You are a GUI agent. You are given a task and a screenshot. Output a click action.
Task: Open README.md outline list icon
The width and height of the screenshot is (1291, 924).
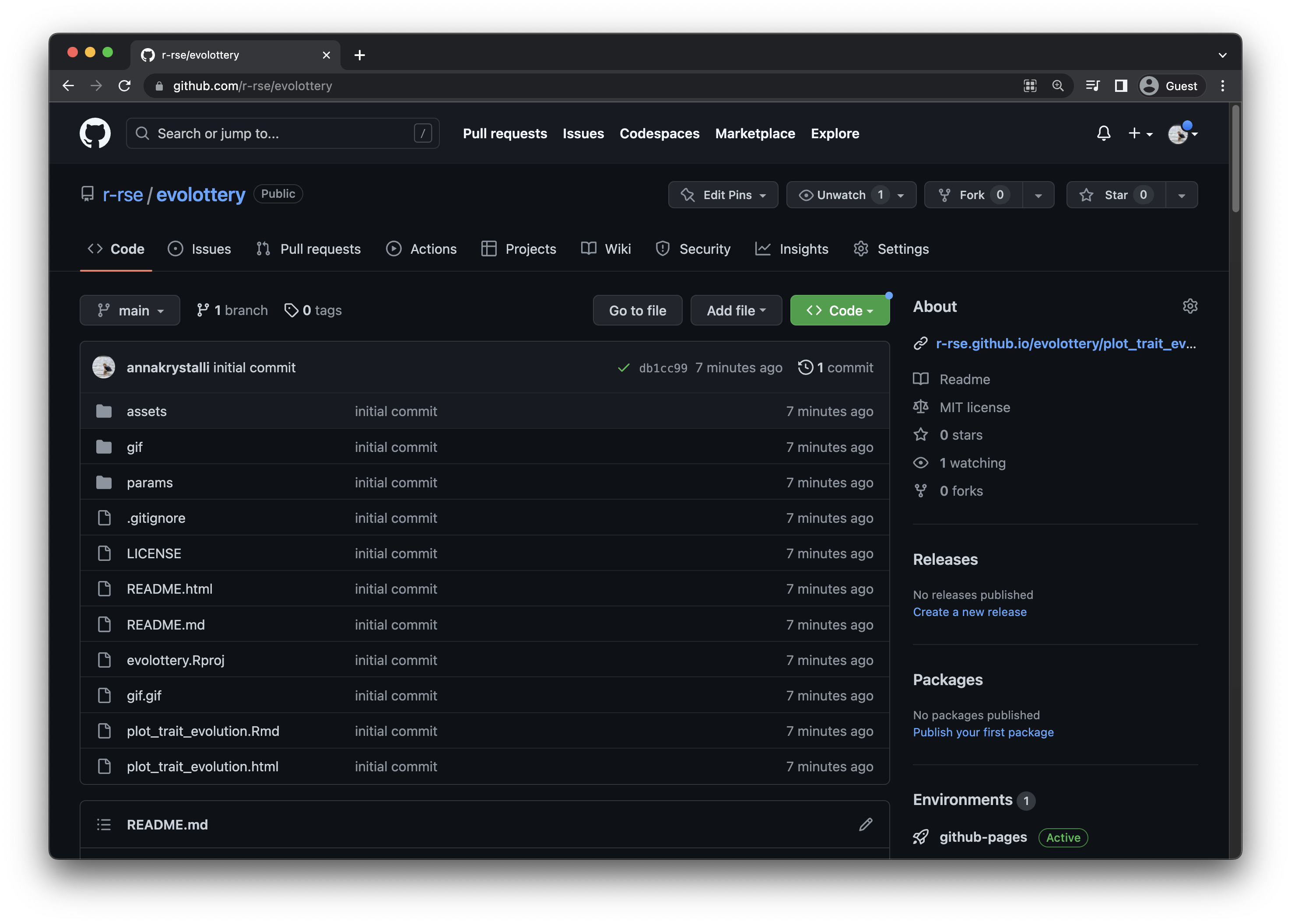click(104, 824)
